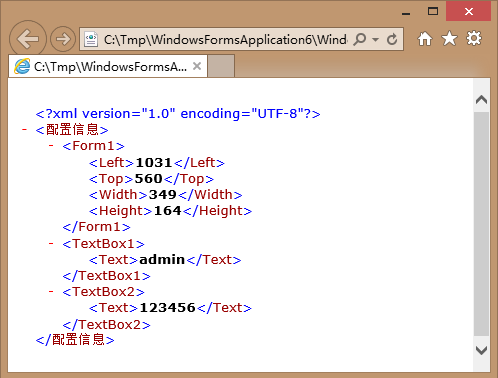Maximize the browser window

(x=433, y=11)
